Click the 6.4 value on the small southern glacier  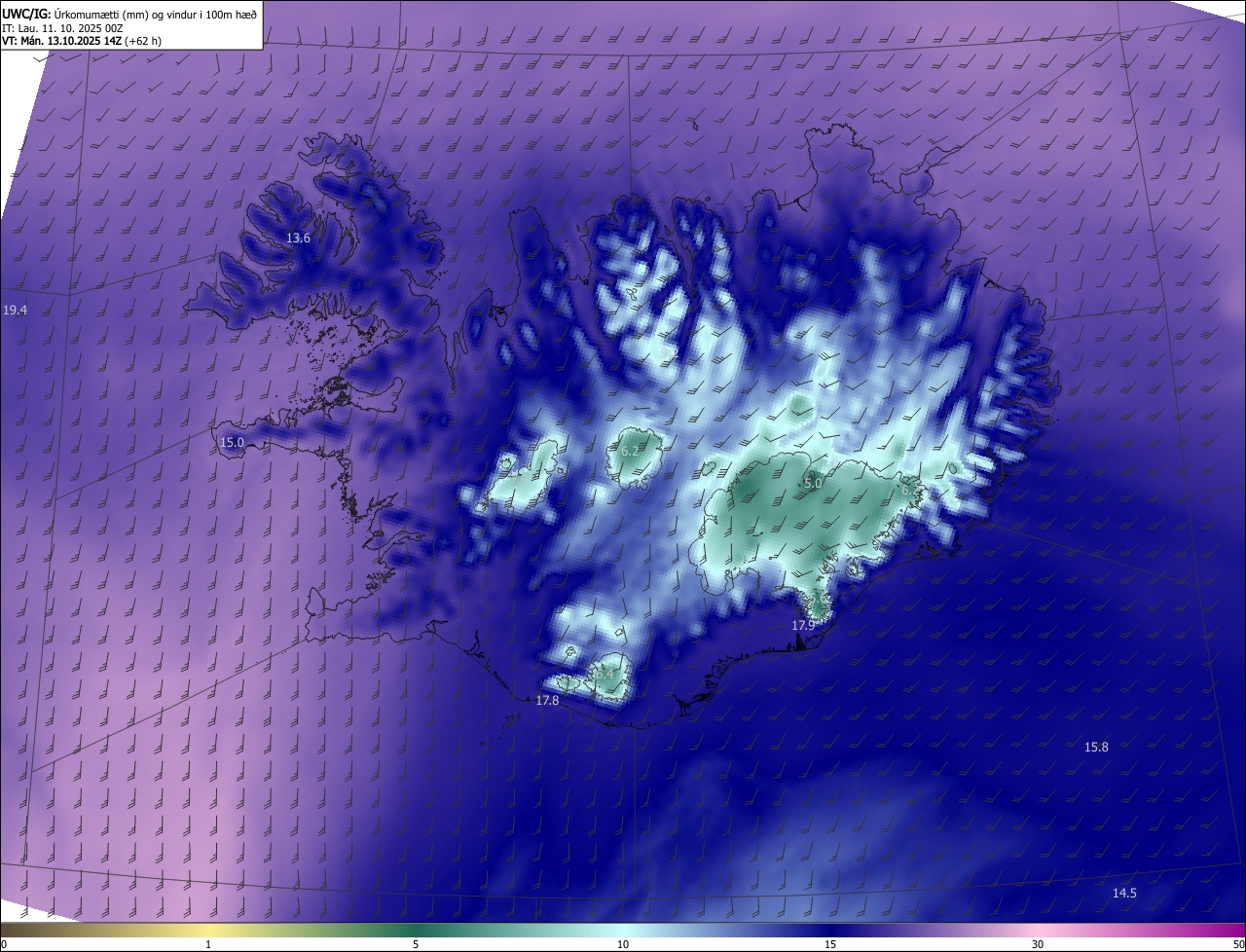(605, 673)
